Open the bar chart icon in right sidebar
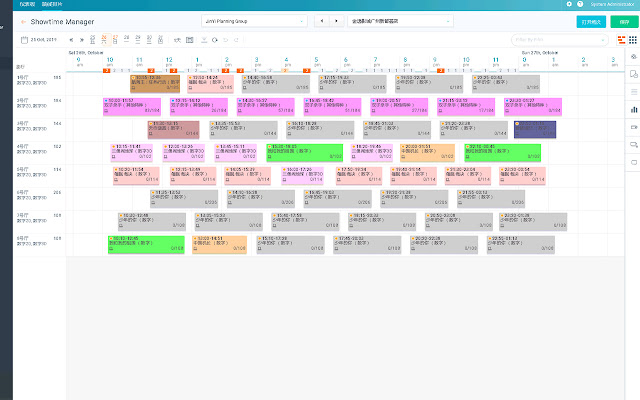The image size is (640, 400). (x=633, y=109)
